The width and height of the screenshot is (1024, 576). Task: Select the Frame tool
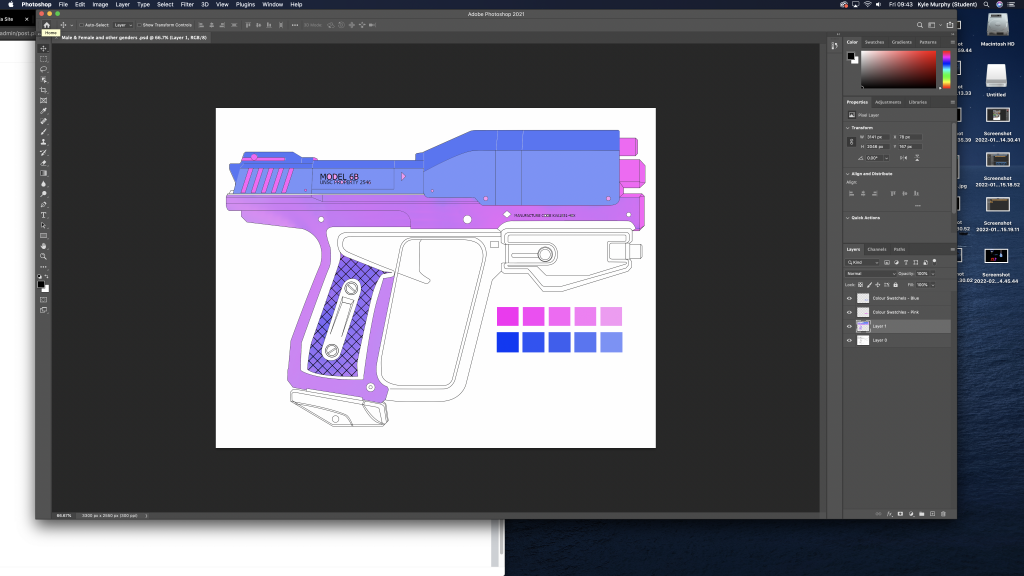click(44, 101)
